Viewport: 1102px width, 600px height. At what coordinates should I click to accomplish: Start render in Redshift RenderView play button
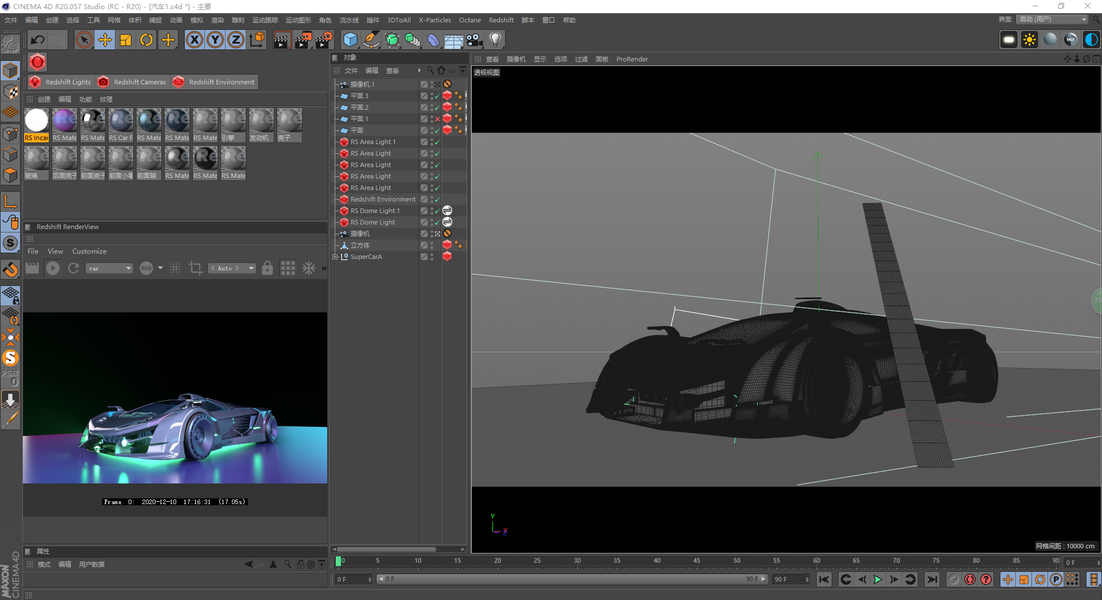point(53,268)
